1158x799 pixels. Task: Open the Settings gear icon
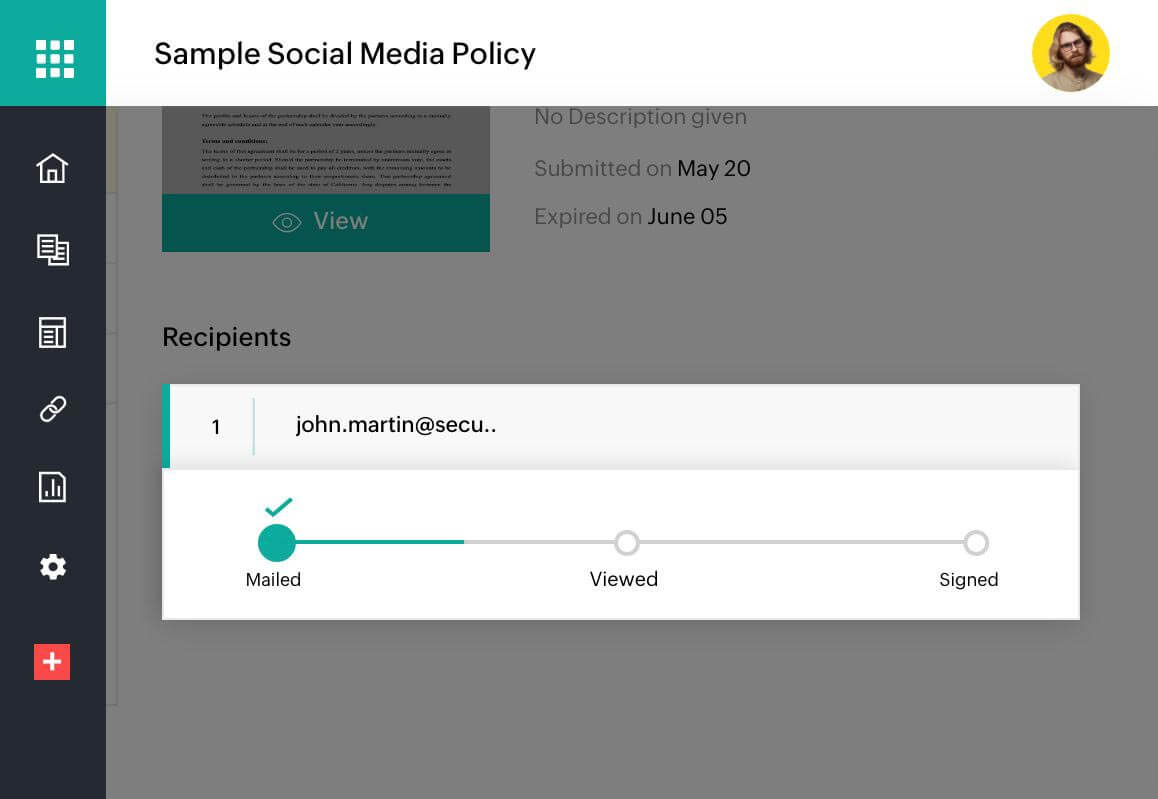pos(52,567)
